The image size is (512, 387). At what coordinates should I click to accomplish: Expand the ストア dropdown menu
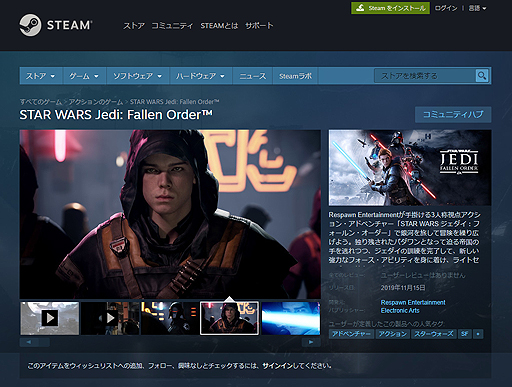(40, 76)
